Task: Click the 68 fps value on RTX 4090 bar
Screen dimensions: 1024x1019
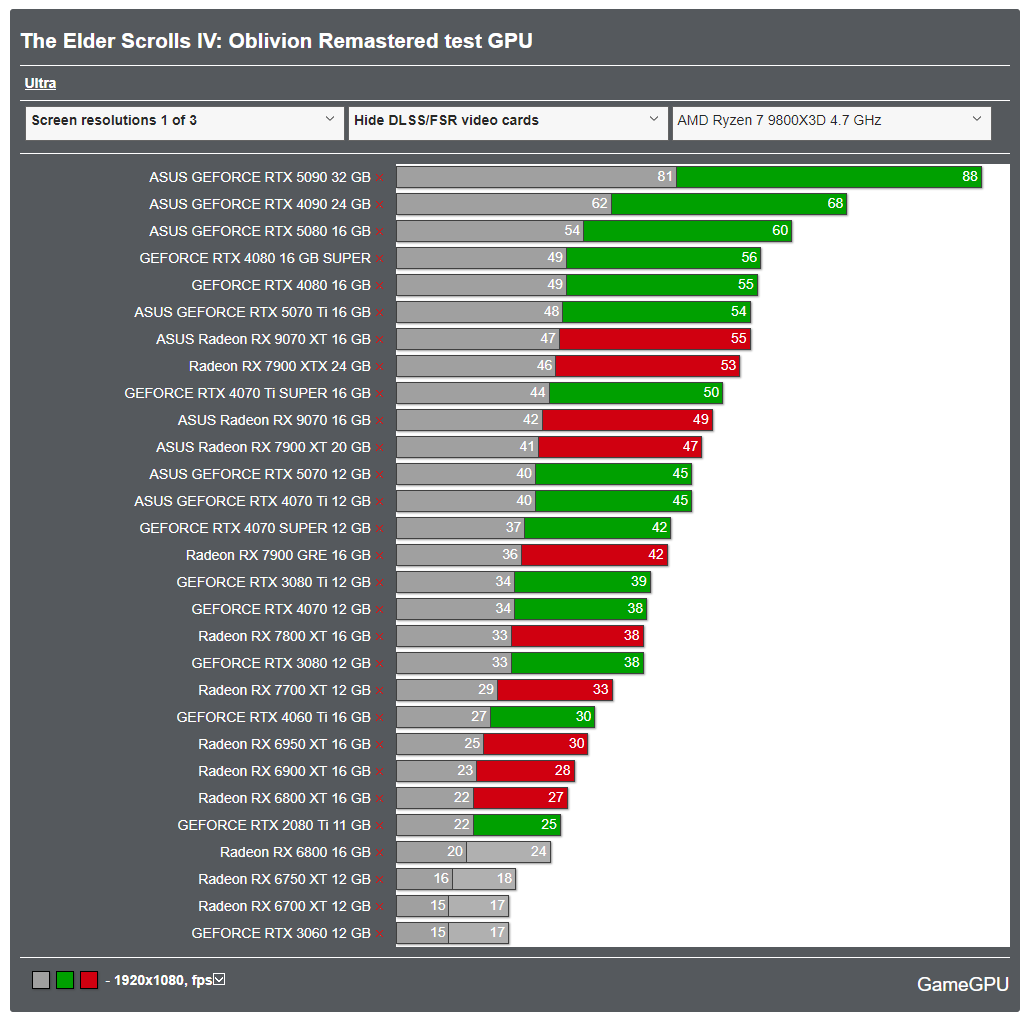Action: tap(835, 203)
